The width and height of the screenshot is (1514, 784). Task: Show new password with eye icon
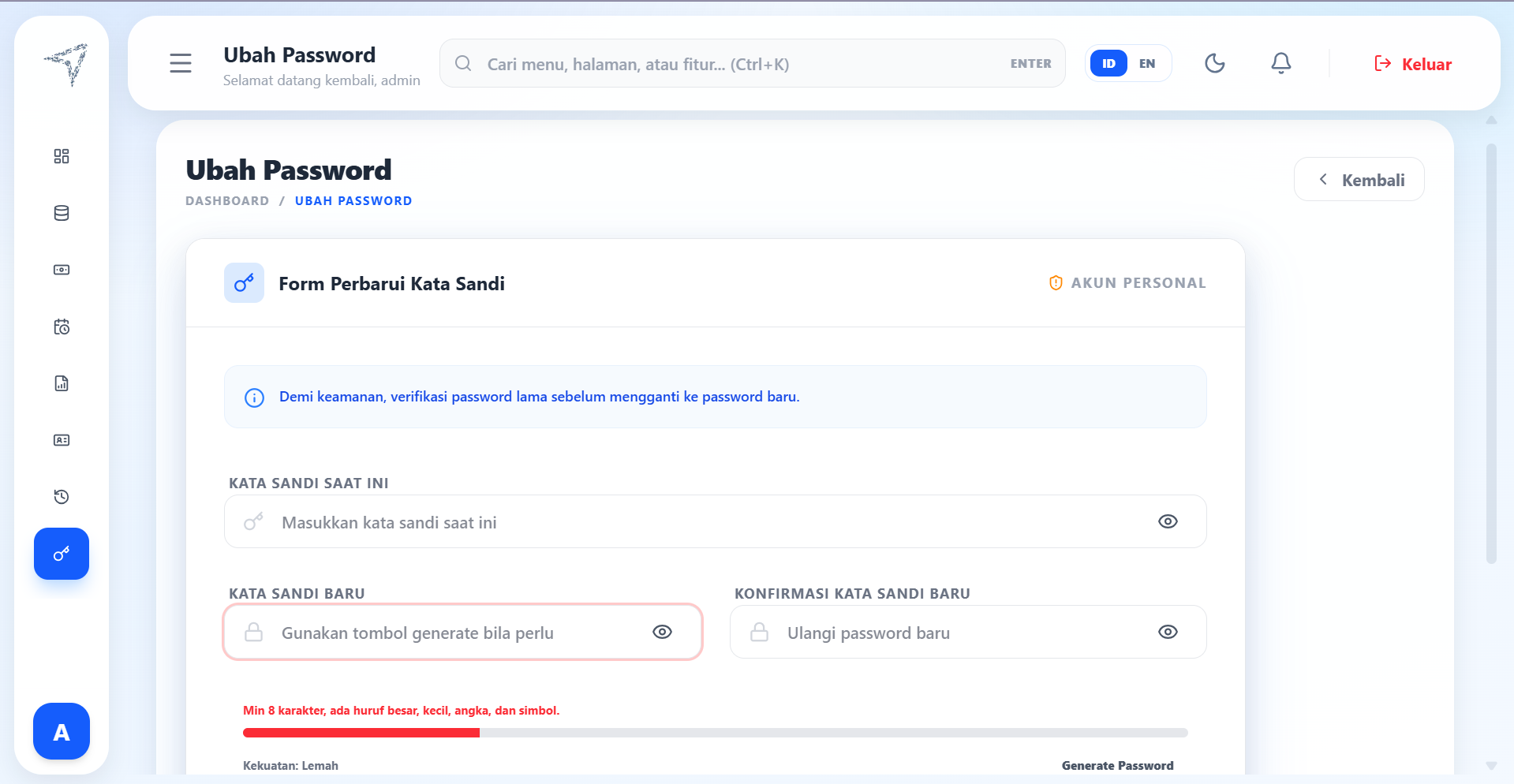(x=663, y=632)
